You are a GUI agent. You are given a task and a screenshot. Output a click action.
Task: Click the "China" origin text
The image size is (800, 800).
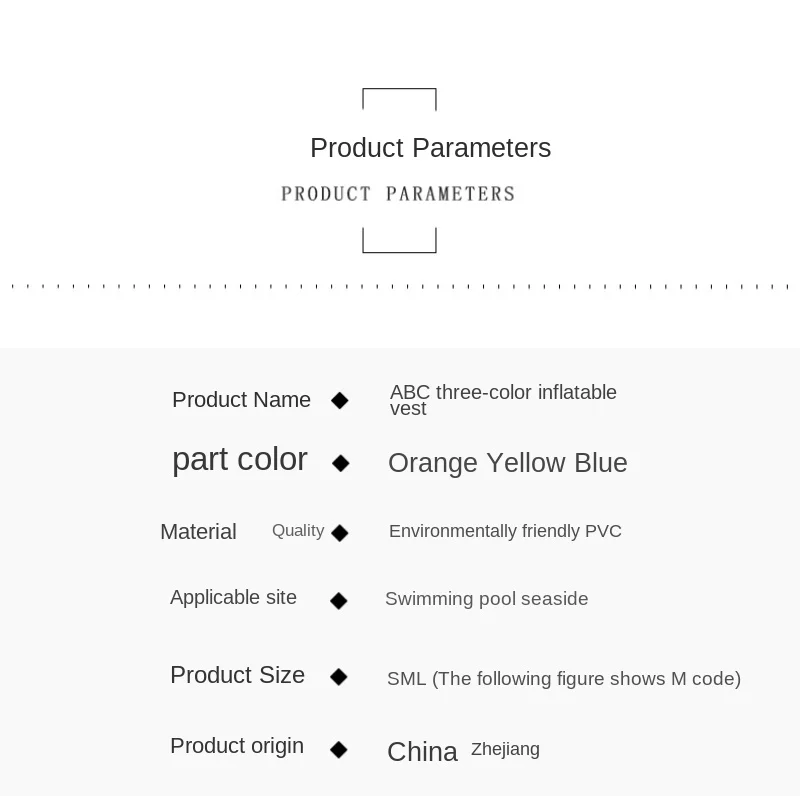click(x=422, y=752)
